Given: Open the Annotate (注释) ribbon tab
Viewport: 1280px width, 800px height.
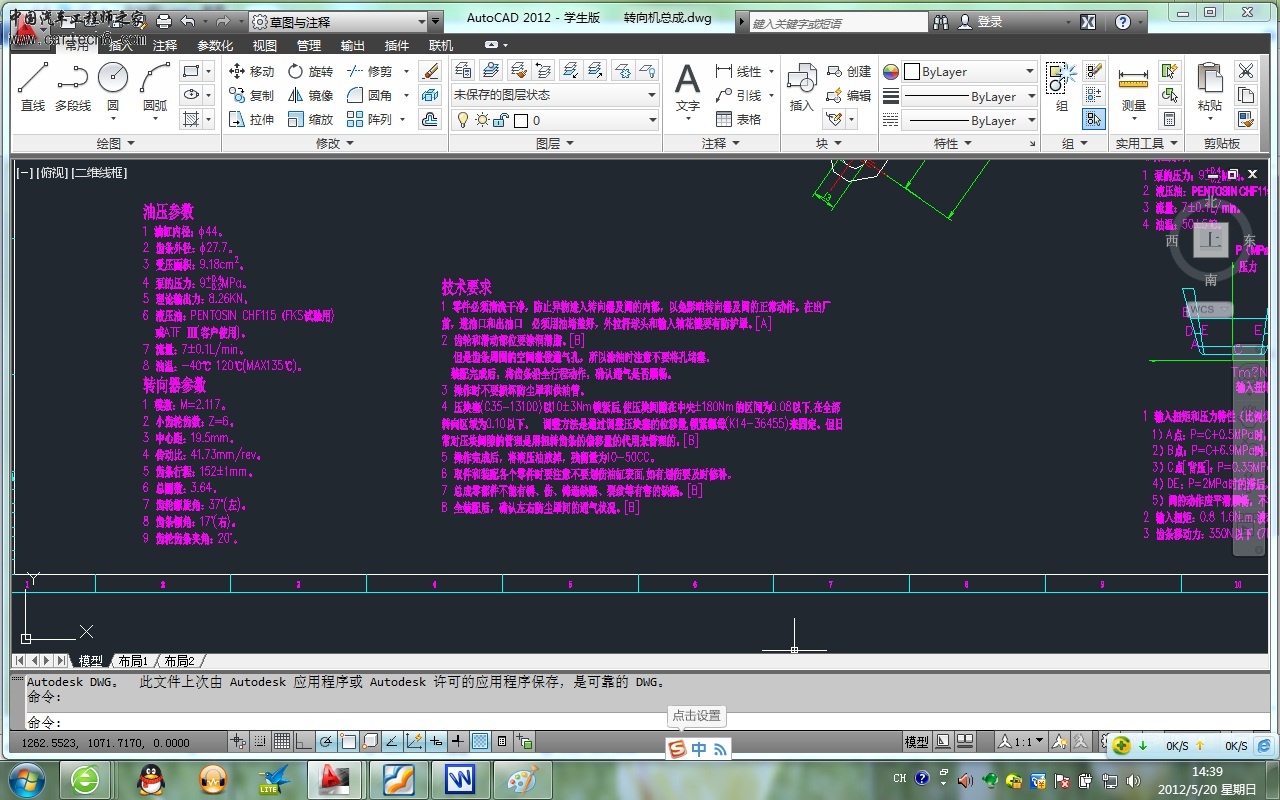Looking at the screenshot, I should coord(165,45).
